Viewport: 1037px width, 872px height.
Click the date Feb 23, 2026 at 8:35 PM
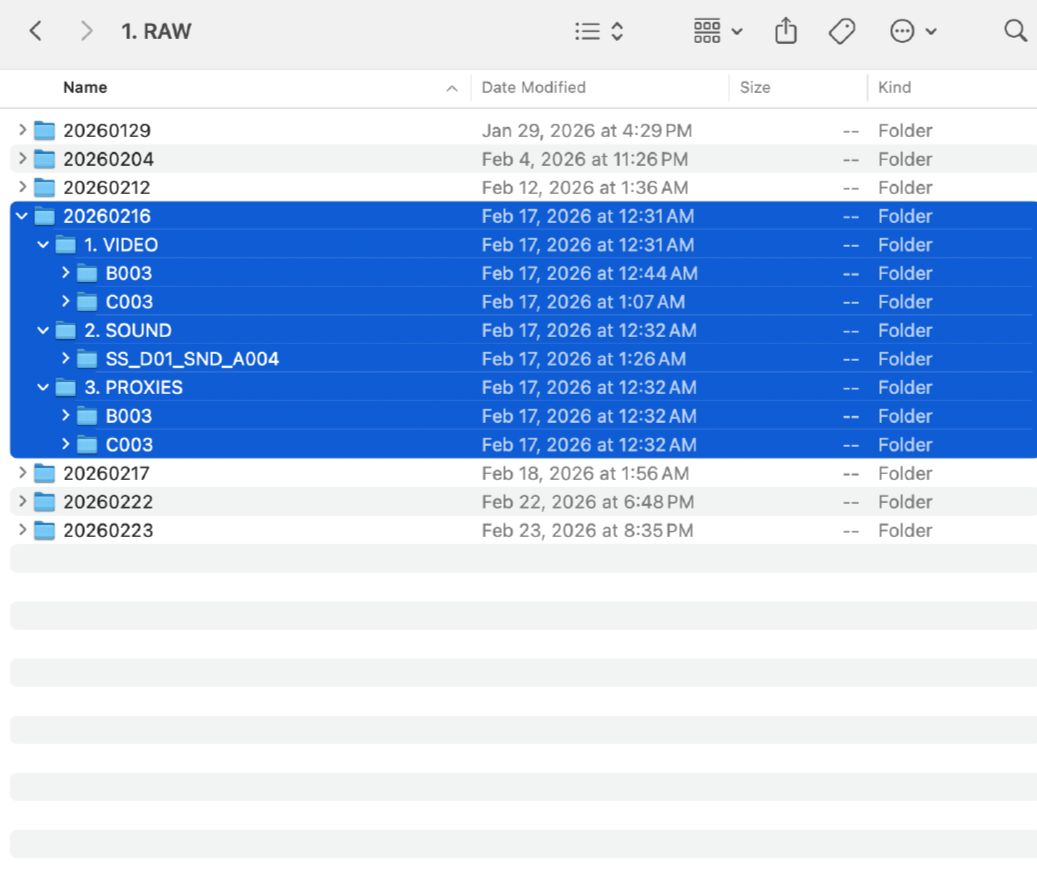[x=587, y=530]
